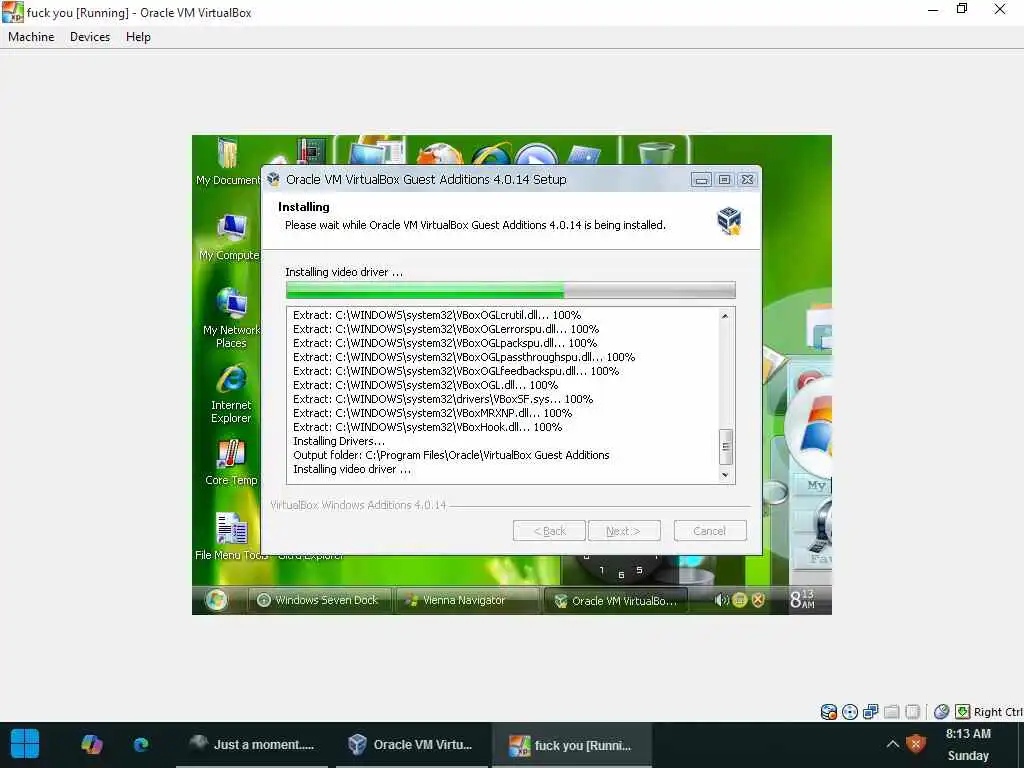Click guest tray volume speaker icon
This screenshot has height=768, width=1024.
(x=721, y=600)
